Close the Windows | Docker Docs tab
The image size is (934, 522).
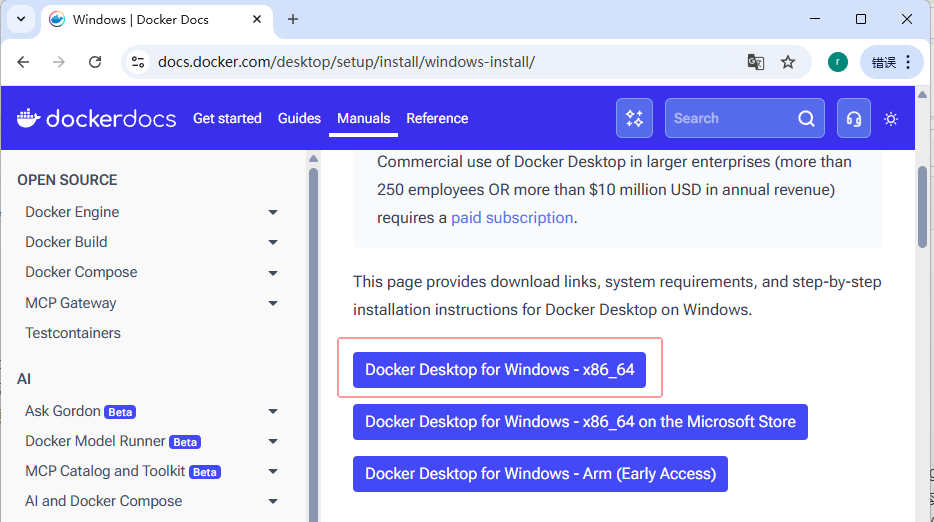(257, 19)
